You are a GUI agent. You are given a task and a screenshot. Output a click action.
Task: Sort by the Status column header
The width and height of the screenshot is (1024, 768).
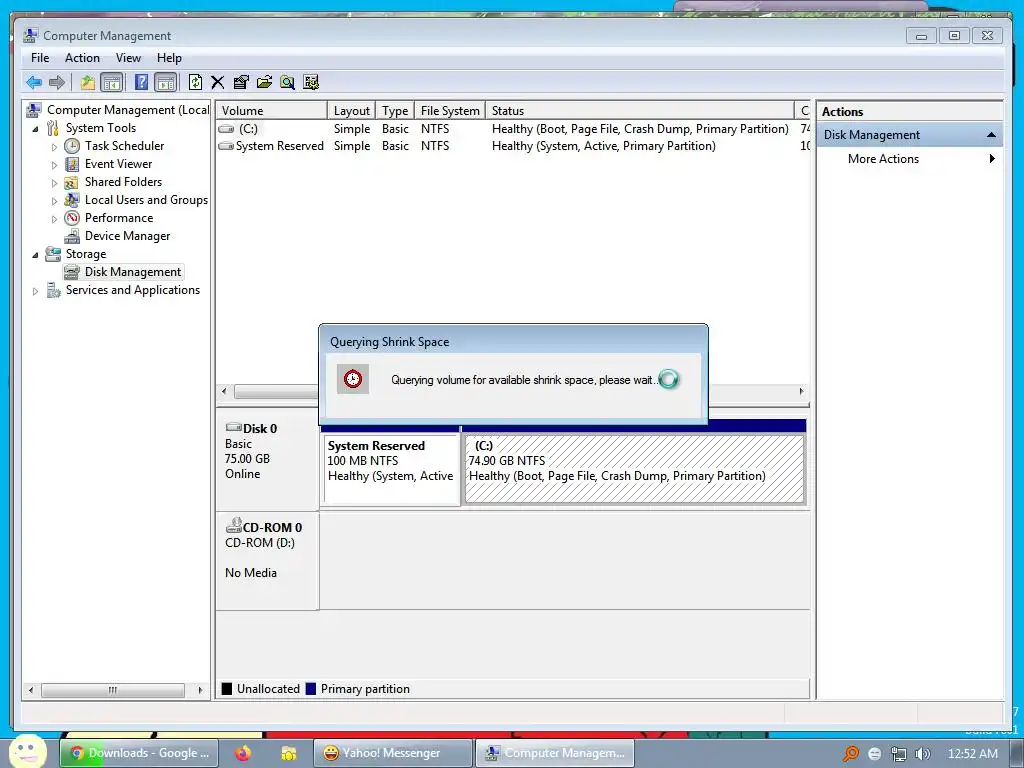(640, 110)
